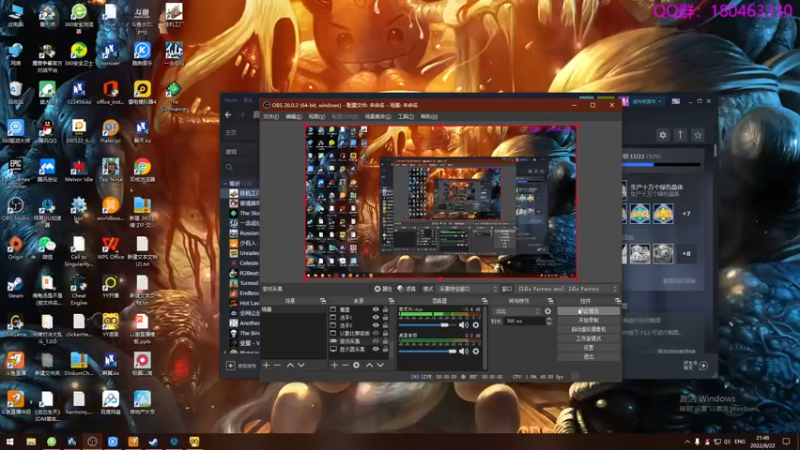Mute the first mixer channel speaker
800x450 pixels.
click(463, 325)
